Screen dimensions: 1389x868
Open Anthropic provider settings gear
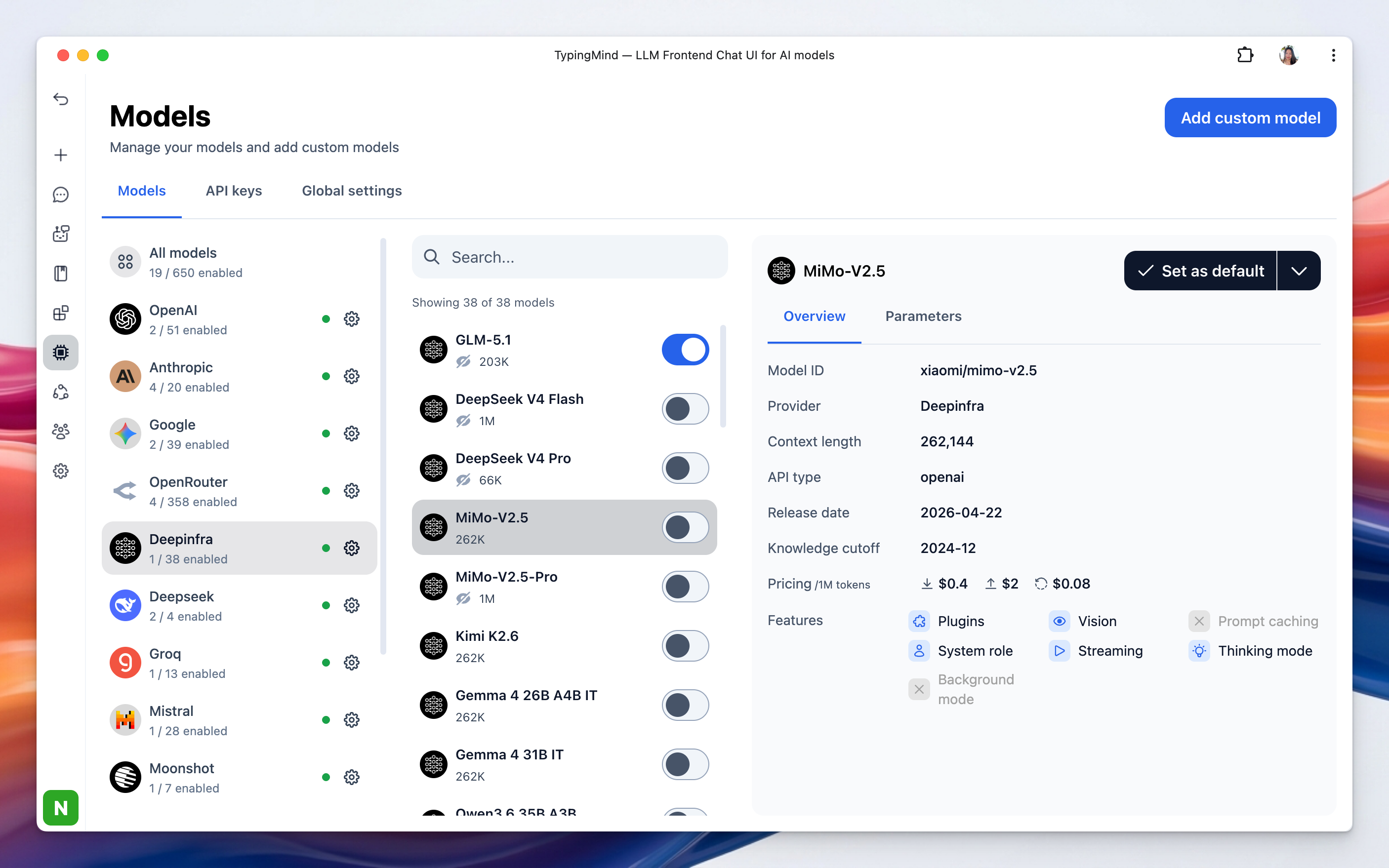pyautogui.click(x=351, y=377)
